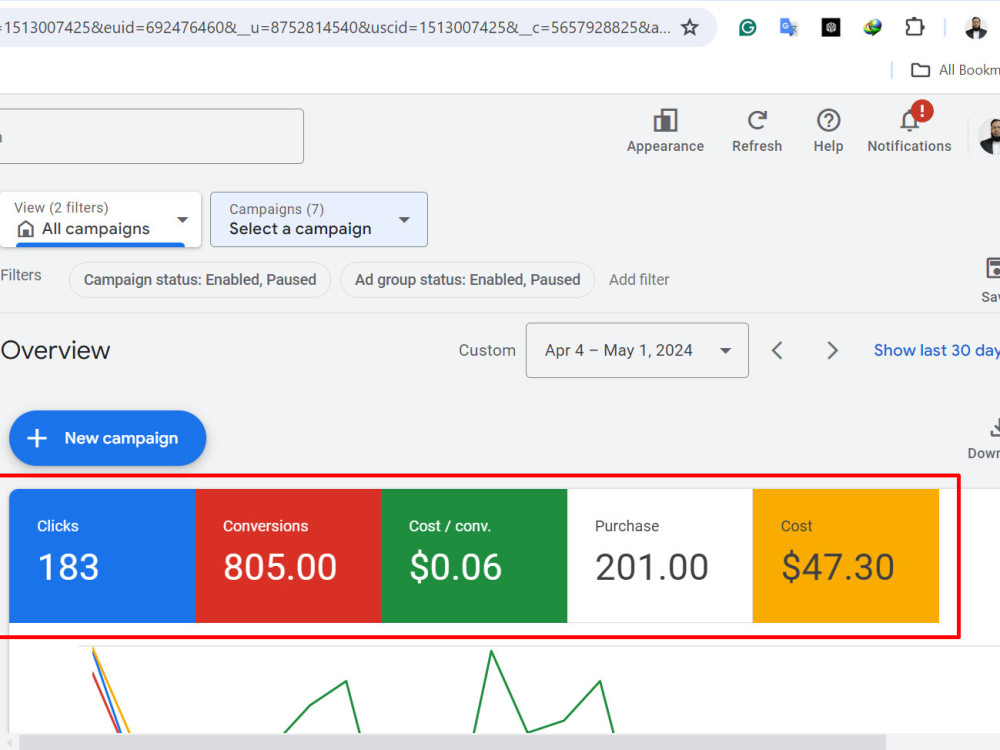This screenshot has width=1000, height=750.
Task: Open the Internet Download Manager globe extension
Action: click(872, 27)
